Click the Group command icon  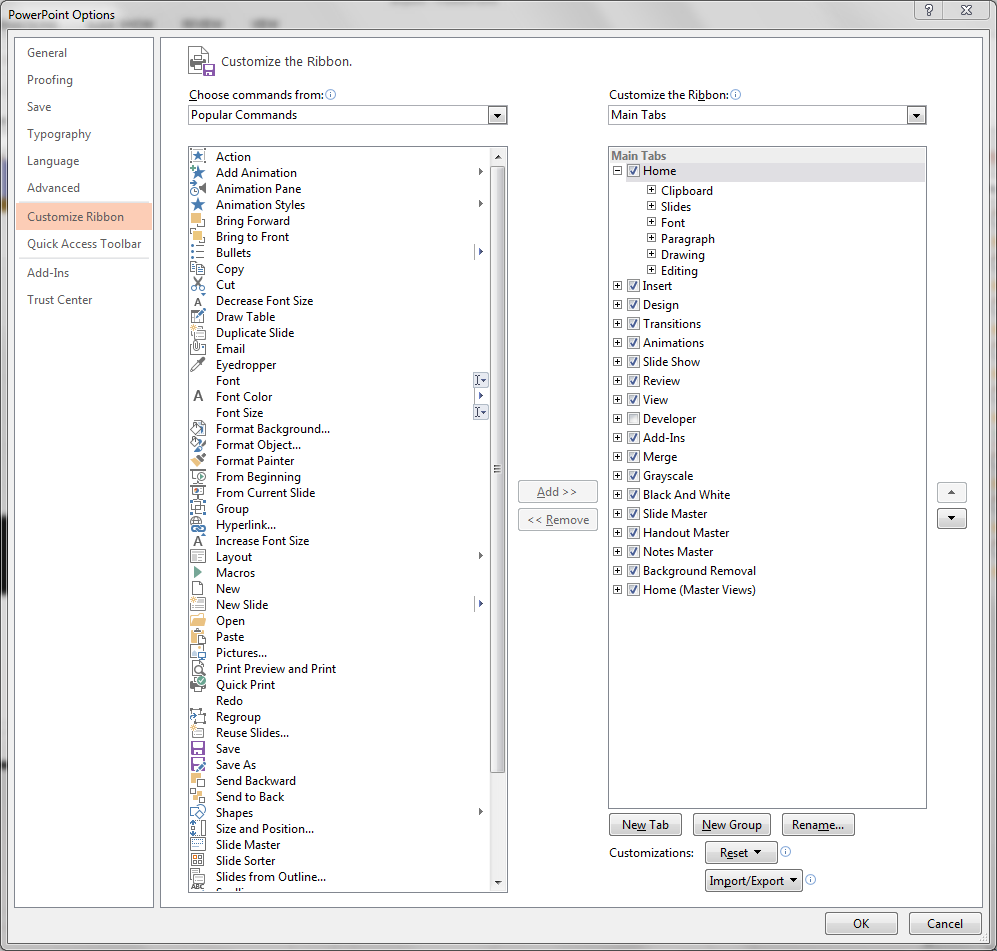[x=198, y=509]
